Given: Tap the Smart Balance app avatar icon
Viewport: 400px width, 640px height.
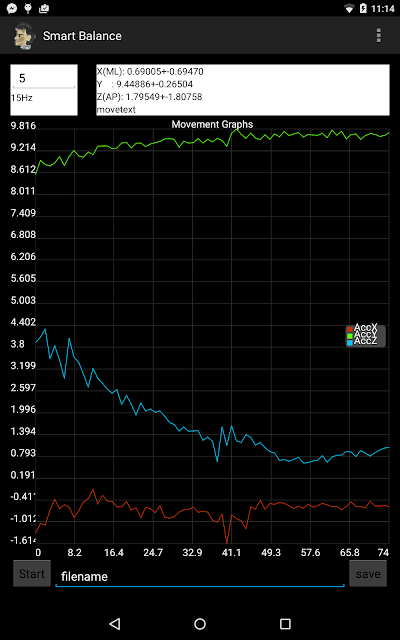Looking at the screenshot, I should coord(22,36).
